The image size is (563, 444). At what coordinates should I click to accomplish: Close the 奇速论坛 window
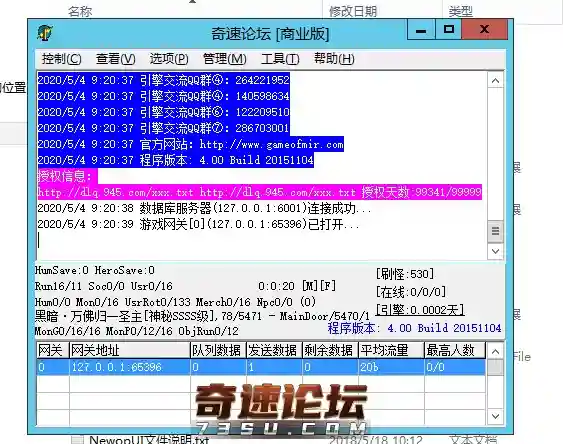click(x=484, y=30)
